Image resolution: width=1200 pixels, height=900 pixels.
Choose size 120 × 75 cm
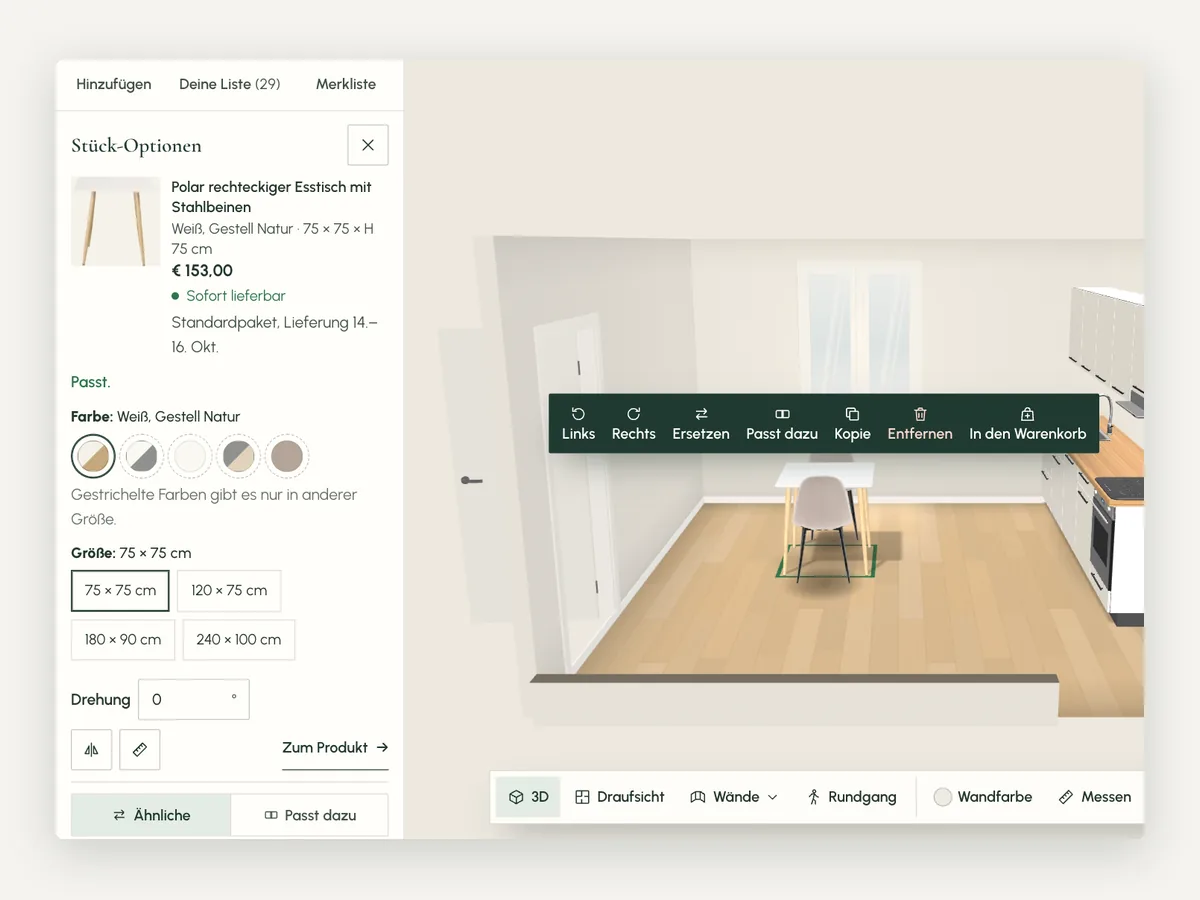pyautogui.click(x=229, y=590)
